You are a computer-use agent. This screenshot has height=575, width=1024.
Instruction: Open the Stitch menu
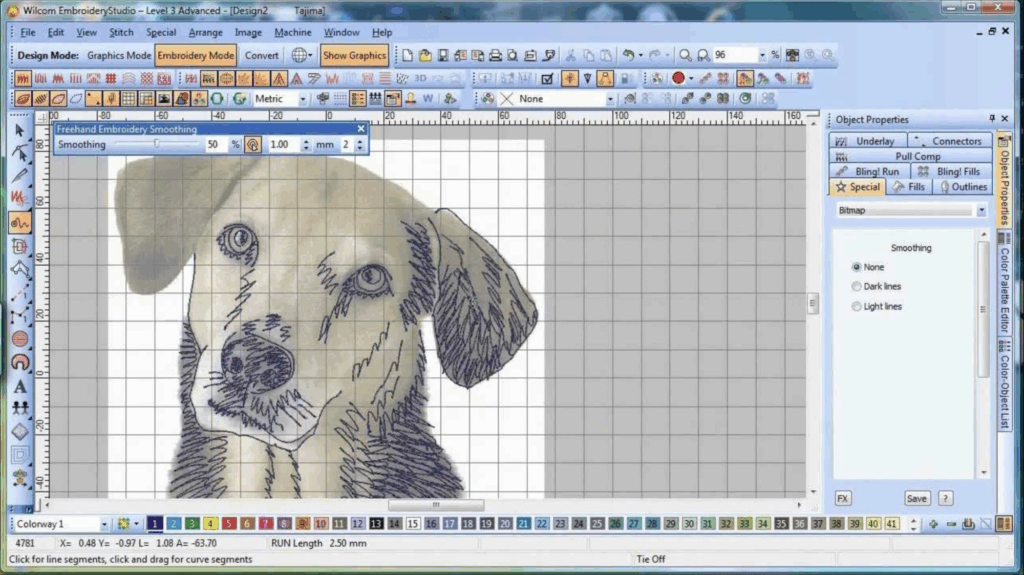(121, 32)
